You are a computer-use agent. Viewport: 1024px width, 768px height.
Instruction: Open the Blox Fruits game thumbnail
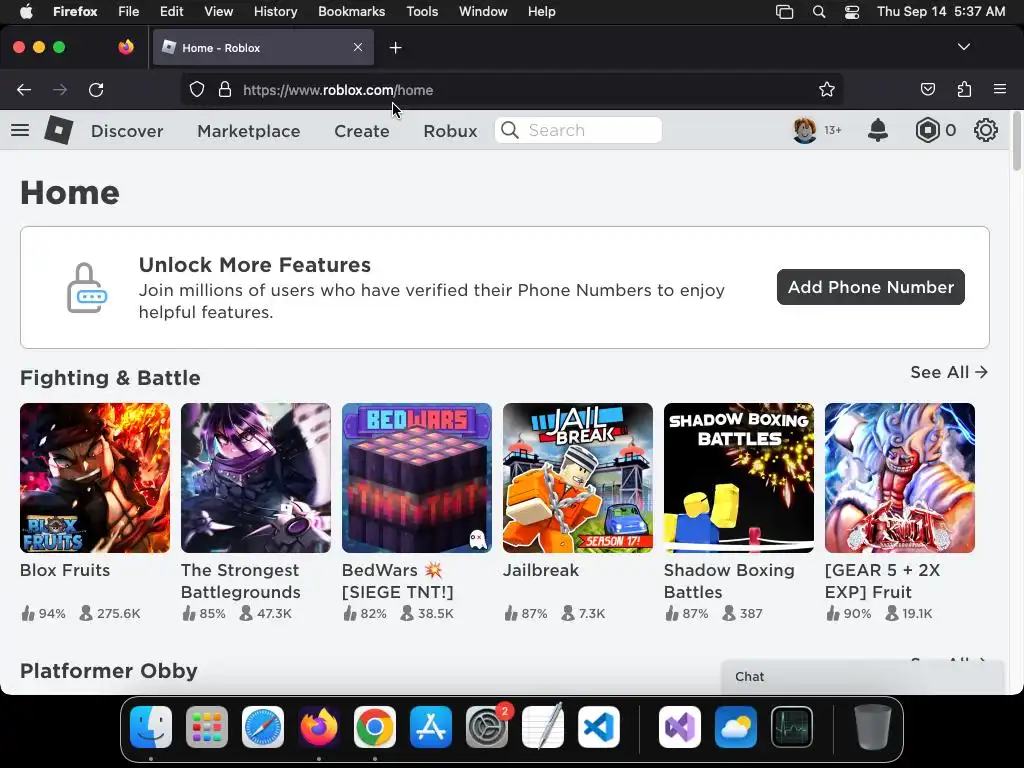(95, 478)
